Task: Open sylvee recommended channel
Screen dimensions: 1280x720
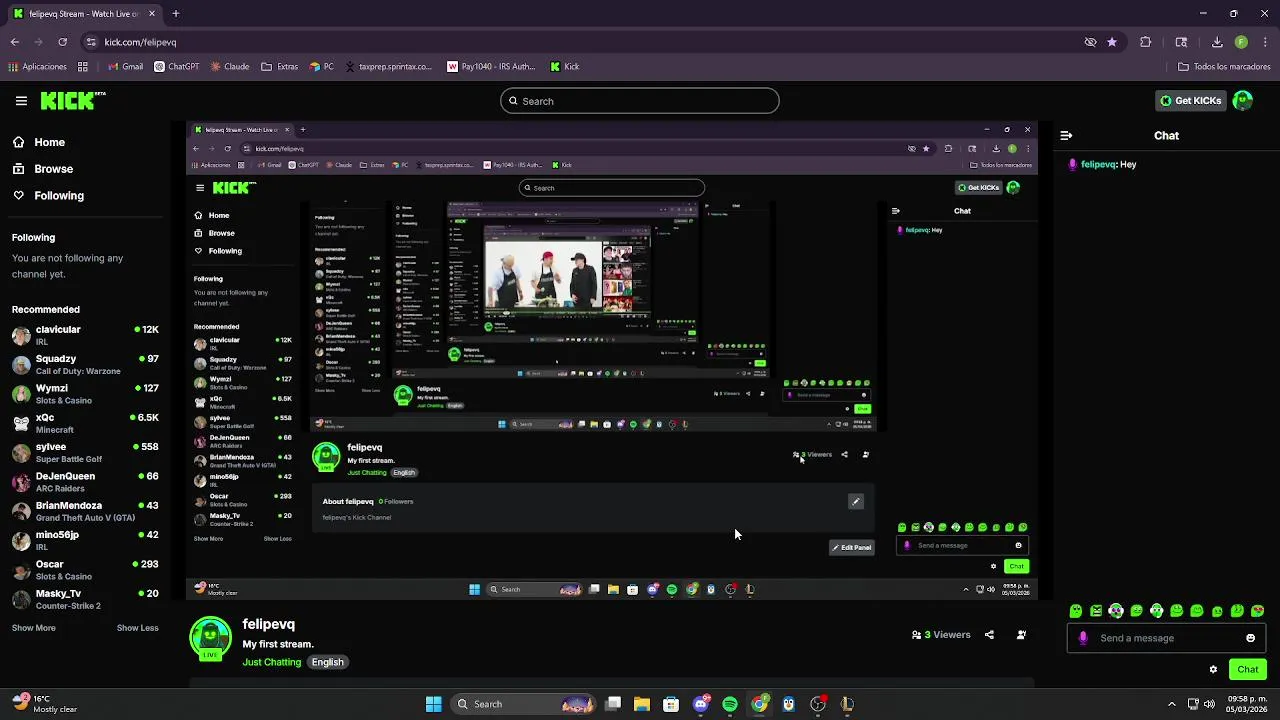Action: point(85,452)
